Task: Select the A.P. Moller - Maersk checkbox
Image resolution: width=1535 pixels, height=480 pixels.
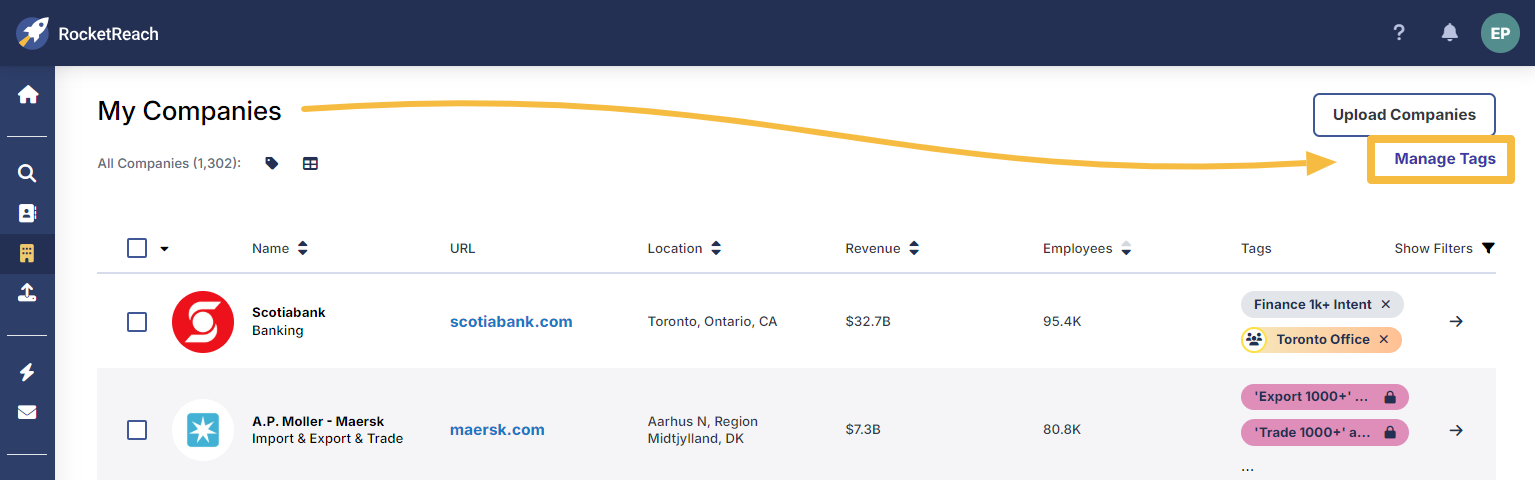Action: [x=137, y=430]
